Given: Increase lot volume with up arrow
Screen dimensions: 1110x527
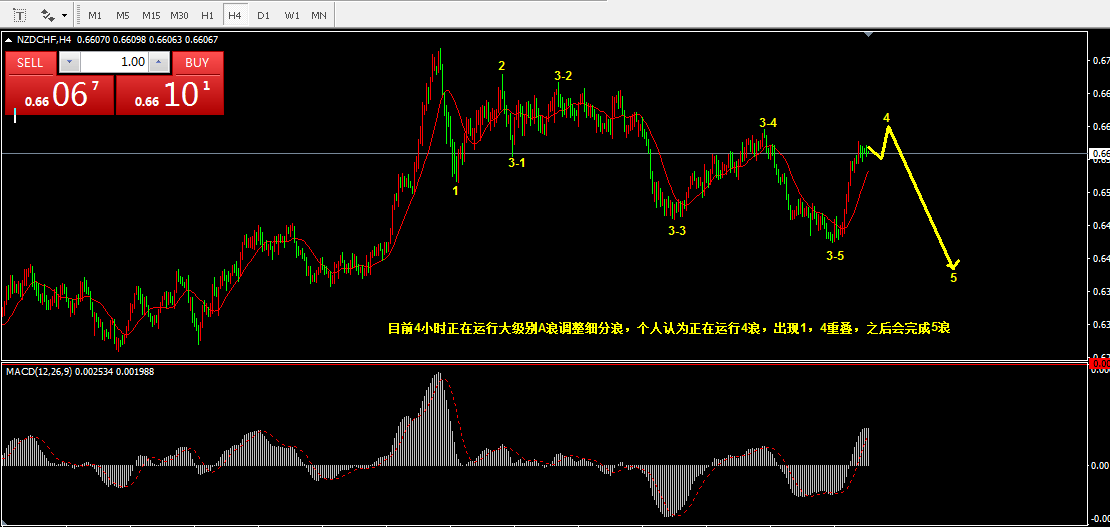Looking at the screenshot, I should [159, 62].
